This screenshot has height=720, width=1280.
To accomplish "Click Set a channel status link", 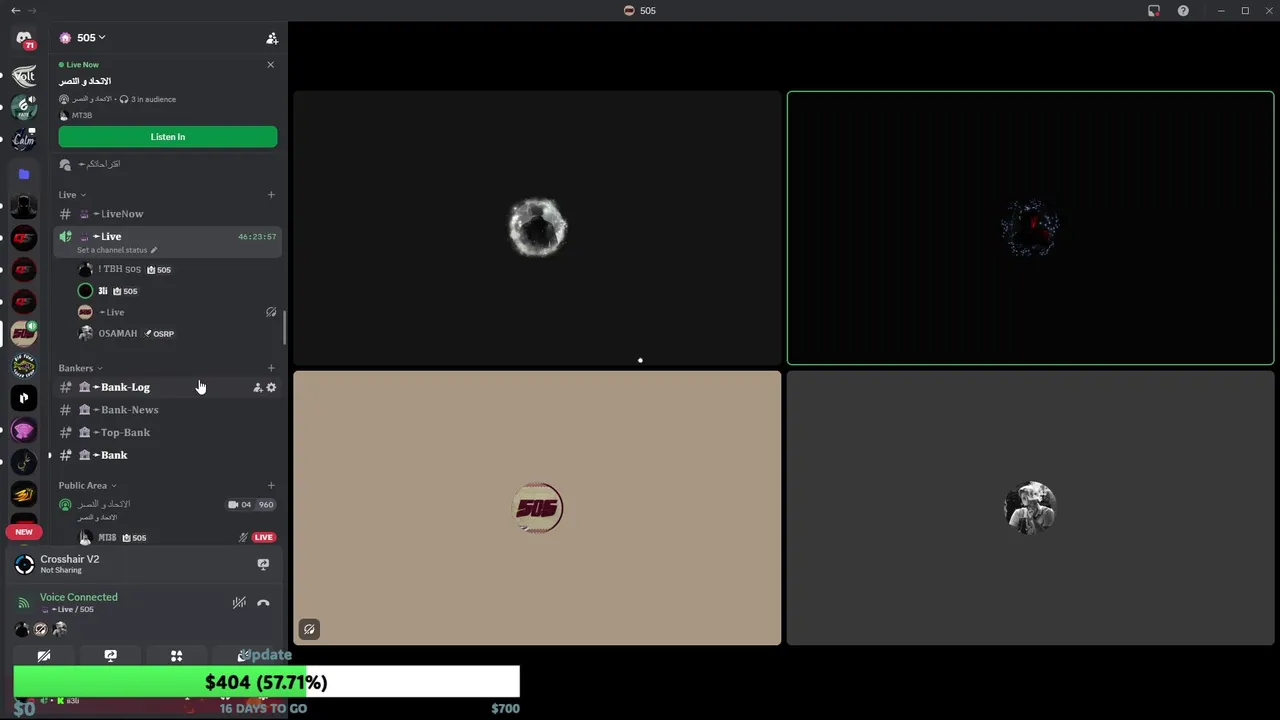I will (117, 250).
